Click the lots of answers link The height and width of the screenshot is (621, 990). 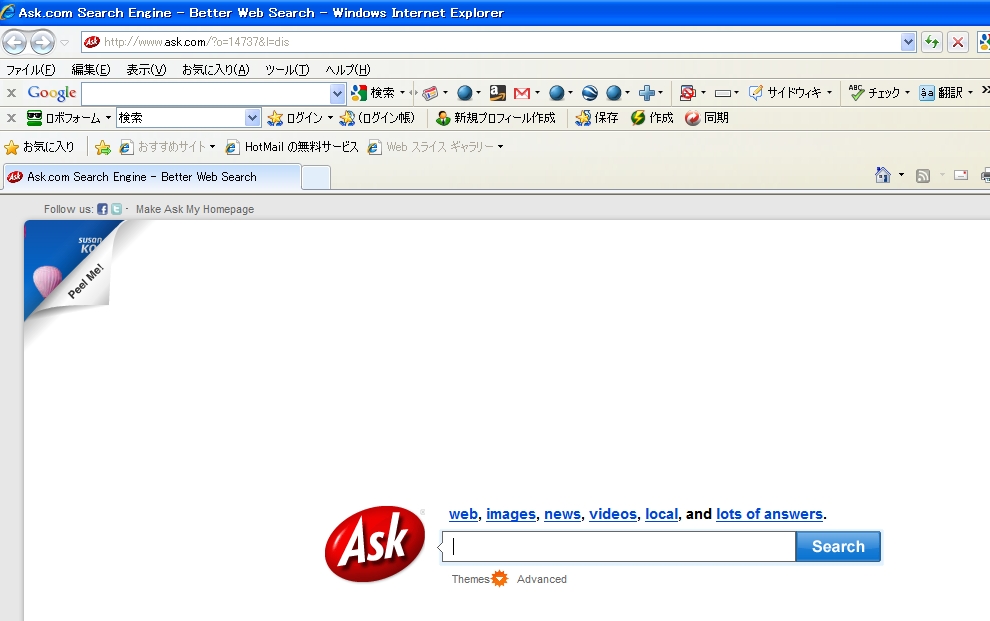(770, 514)
